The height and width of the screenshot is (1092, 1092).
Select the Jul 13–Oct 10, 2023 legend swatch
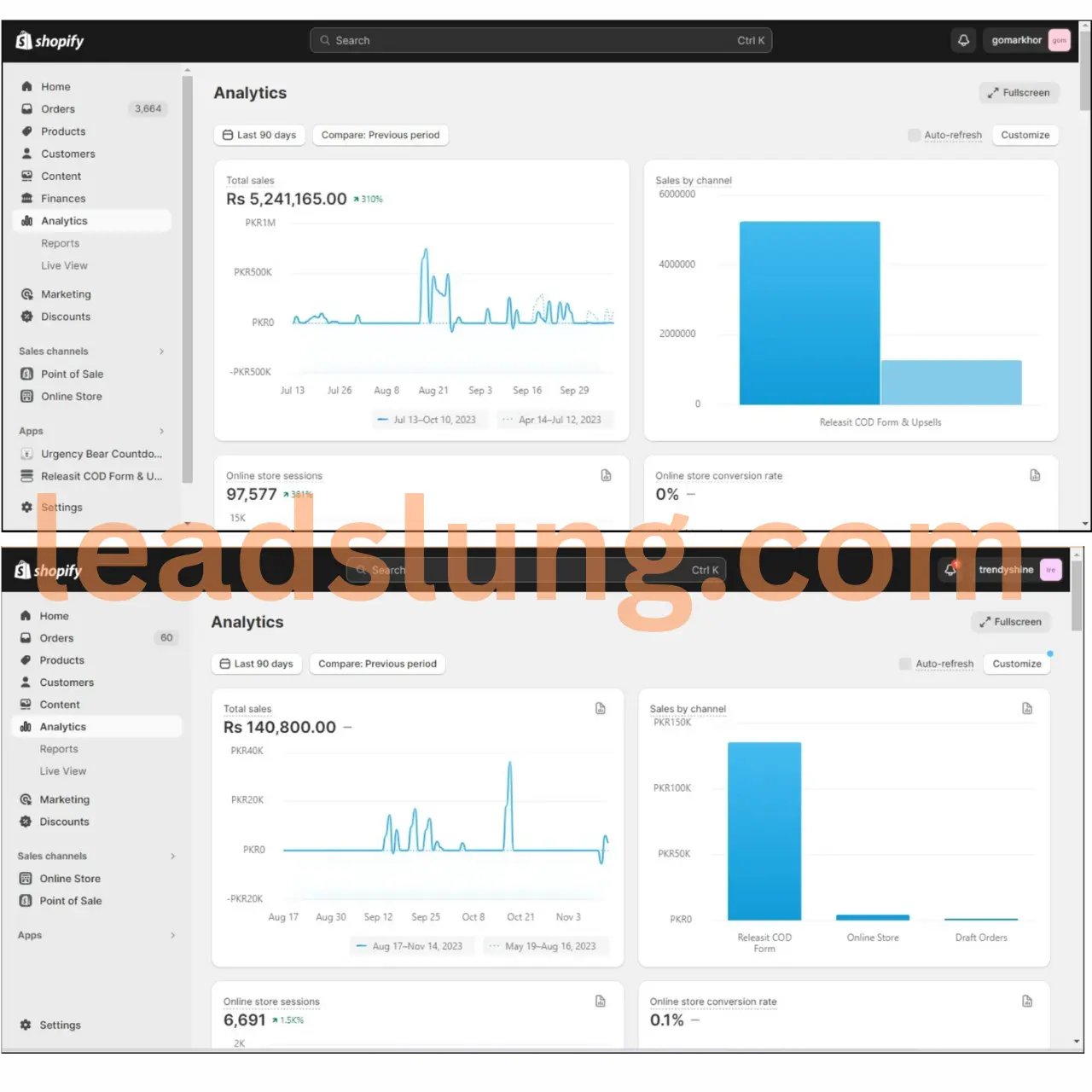point(383,420)
